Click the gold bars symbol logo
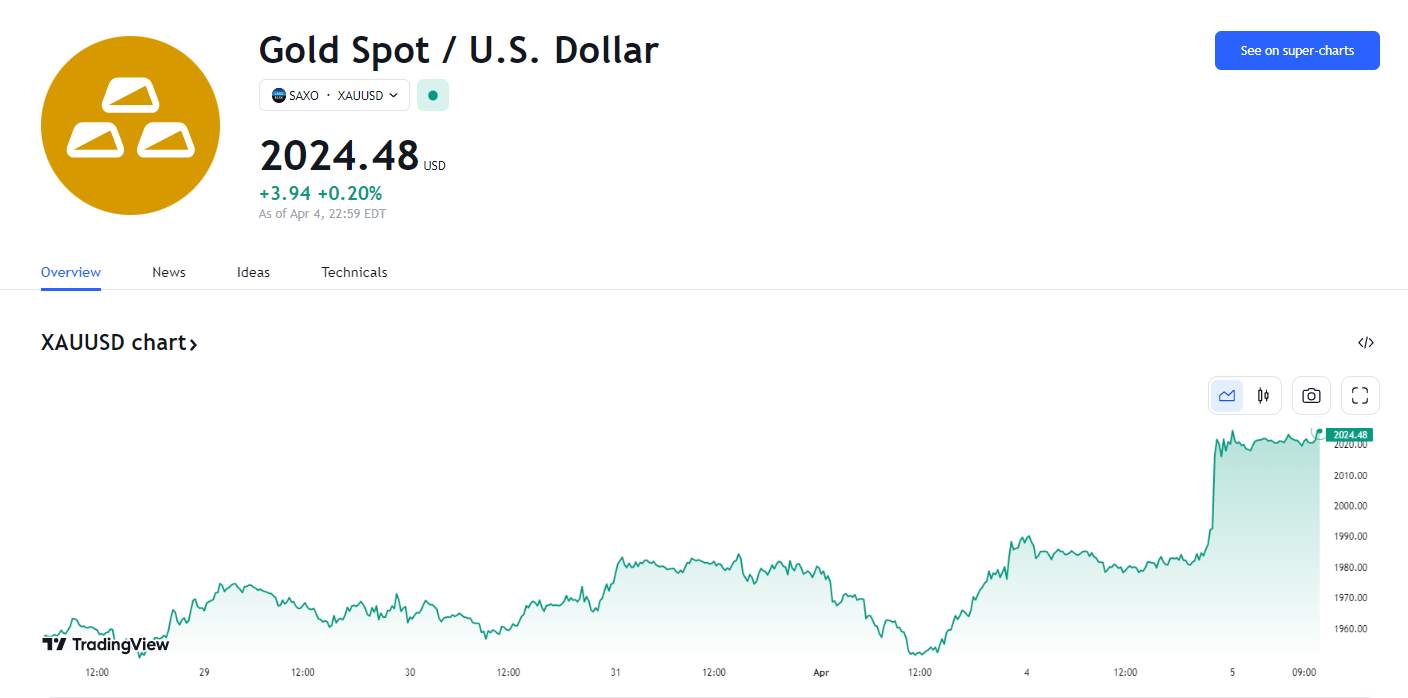The height and width of the screenshot is (698, 1408). pyautogui.click(x=130, y=125)
